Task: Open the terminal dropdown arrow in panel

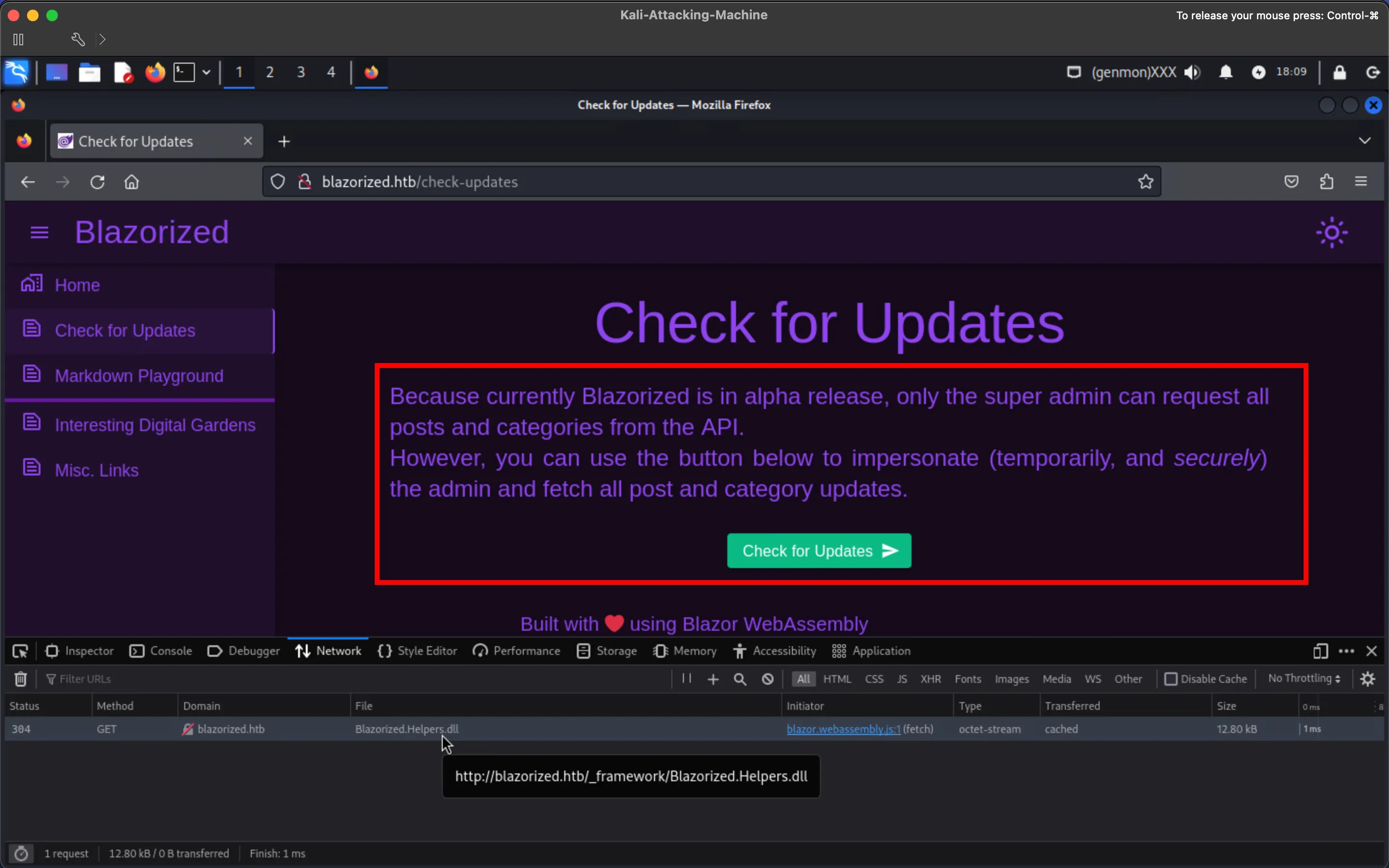Action: (x=206, y=72)
